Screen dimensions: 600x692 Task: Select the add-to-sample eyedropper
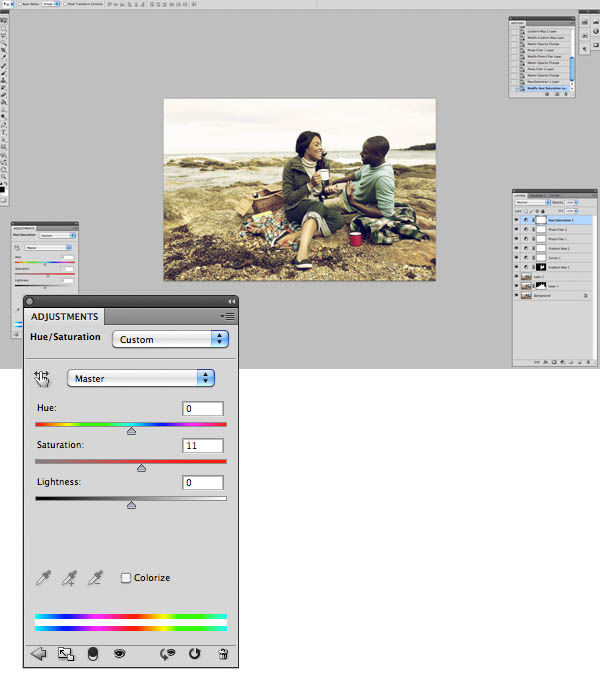pos(69,577)
